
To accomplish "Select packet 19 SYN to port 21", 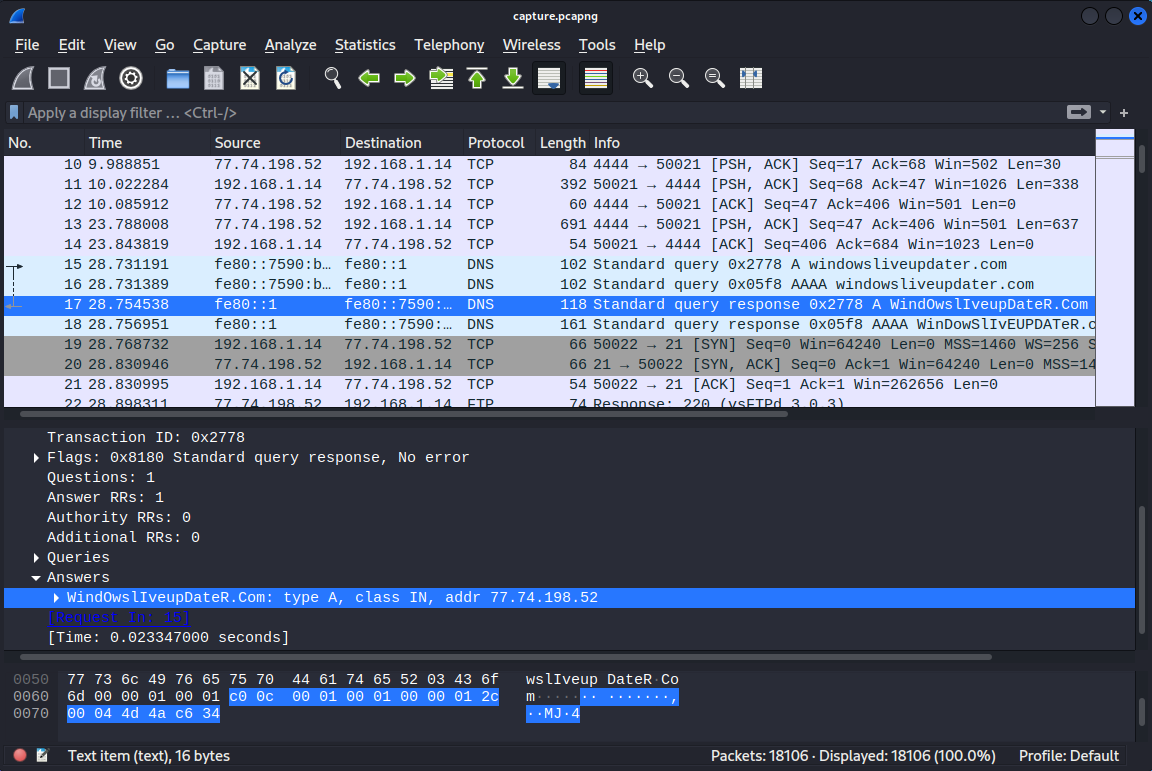I will click(550, 345).
